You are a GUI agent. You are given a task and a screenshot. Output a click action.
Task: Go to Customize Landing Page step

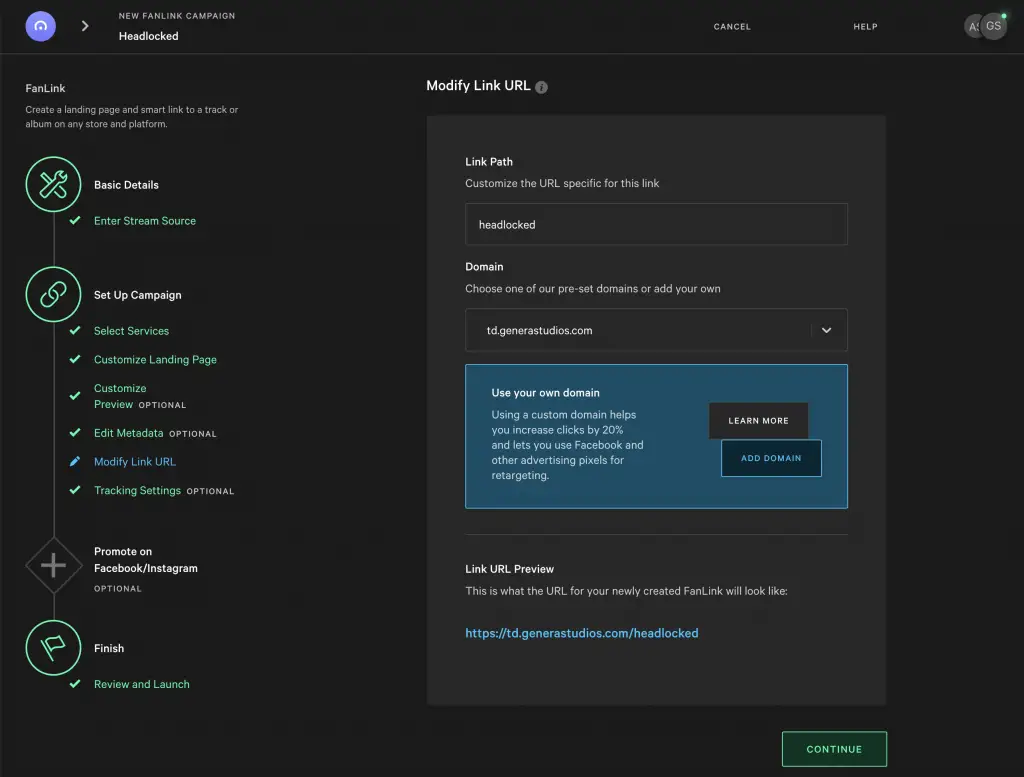click(155, 360)
